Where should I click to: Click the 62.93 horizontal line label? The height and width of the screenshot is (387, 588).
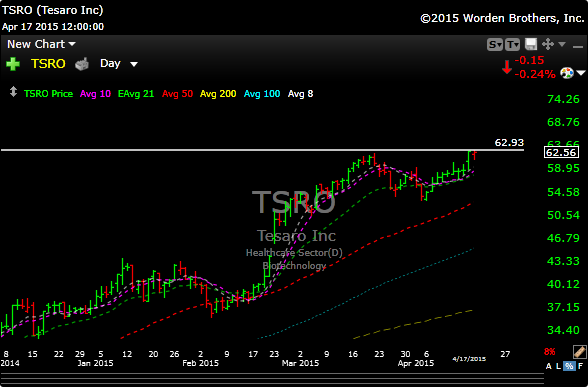(509, 142)
